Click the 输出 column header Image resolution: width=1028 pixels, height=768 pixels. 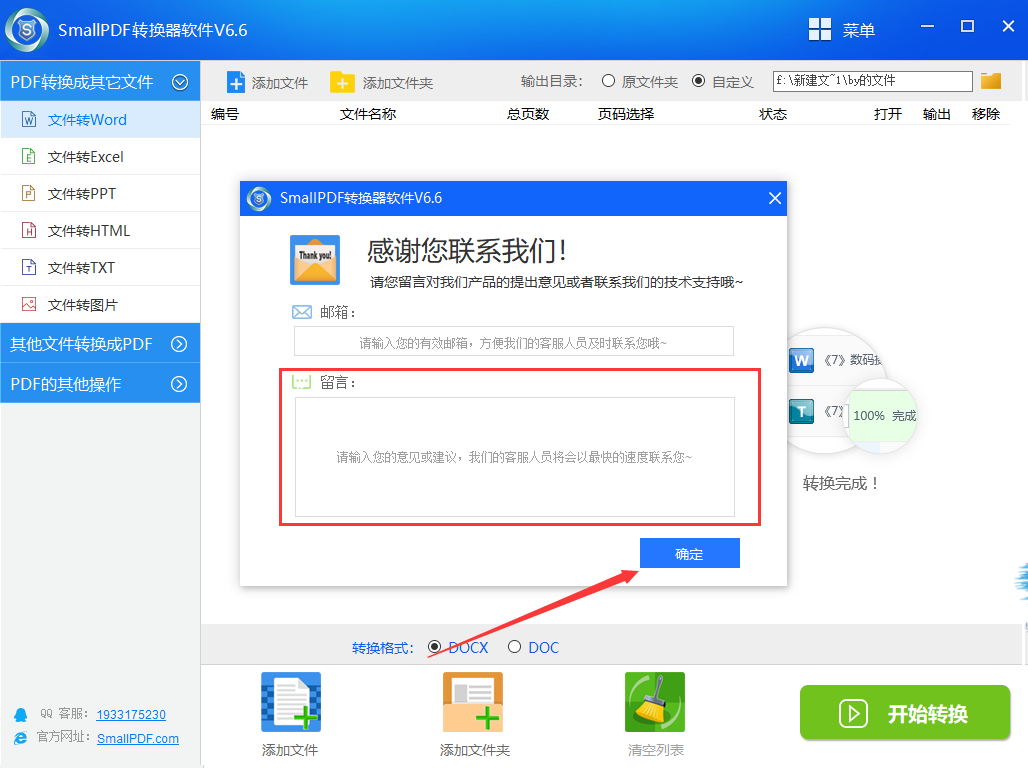(x=936, y=113)
